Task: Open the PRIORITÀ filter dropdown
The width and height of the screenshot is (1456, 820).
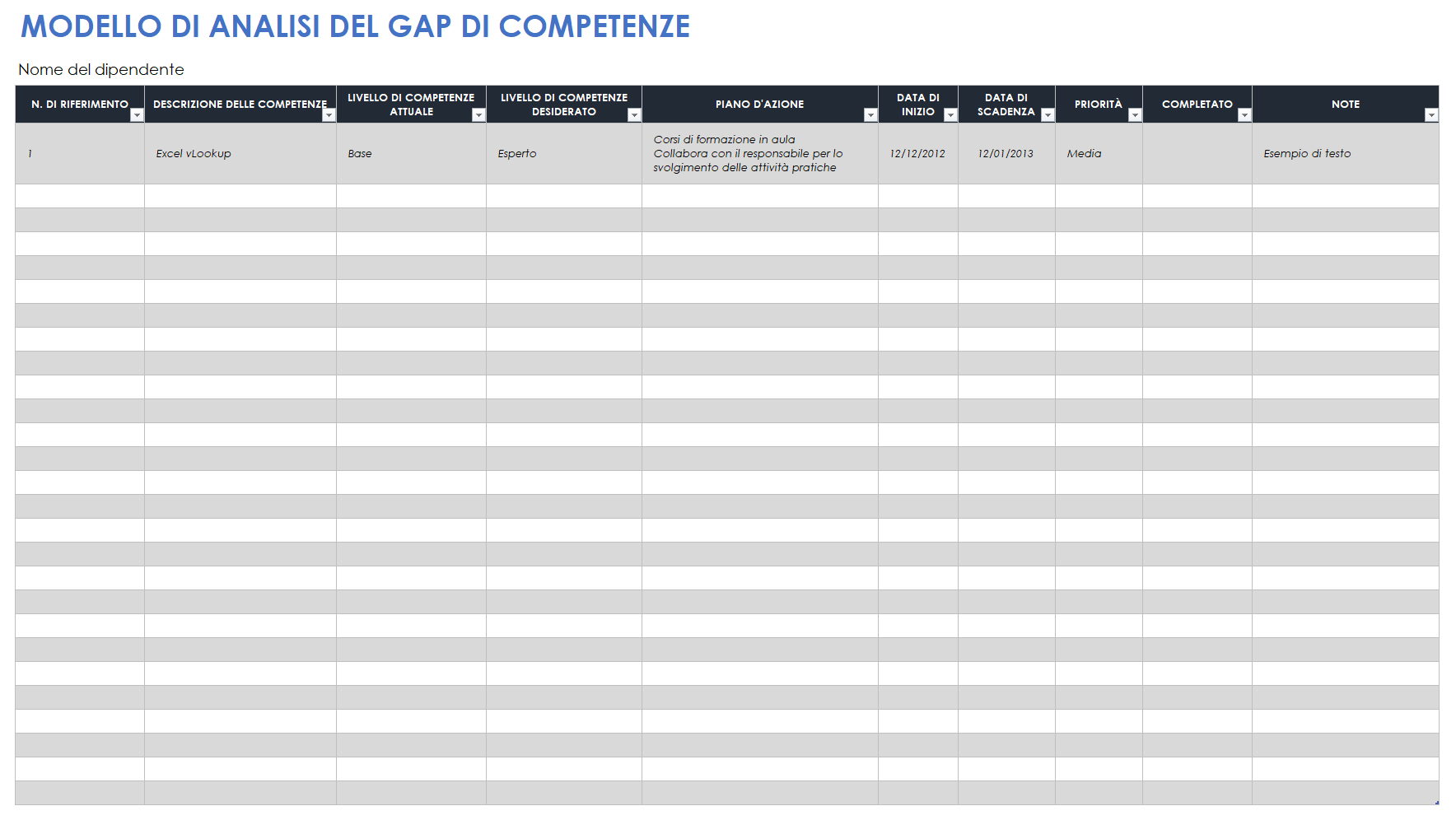Action: click(x=1135, y=115)
